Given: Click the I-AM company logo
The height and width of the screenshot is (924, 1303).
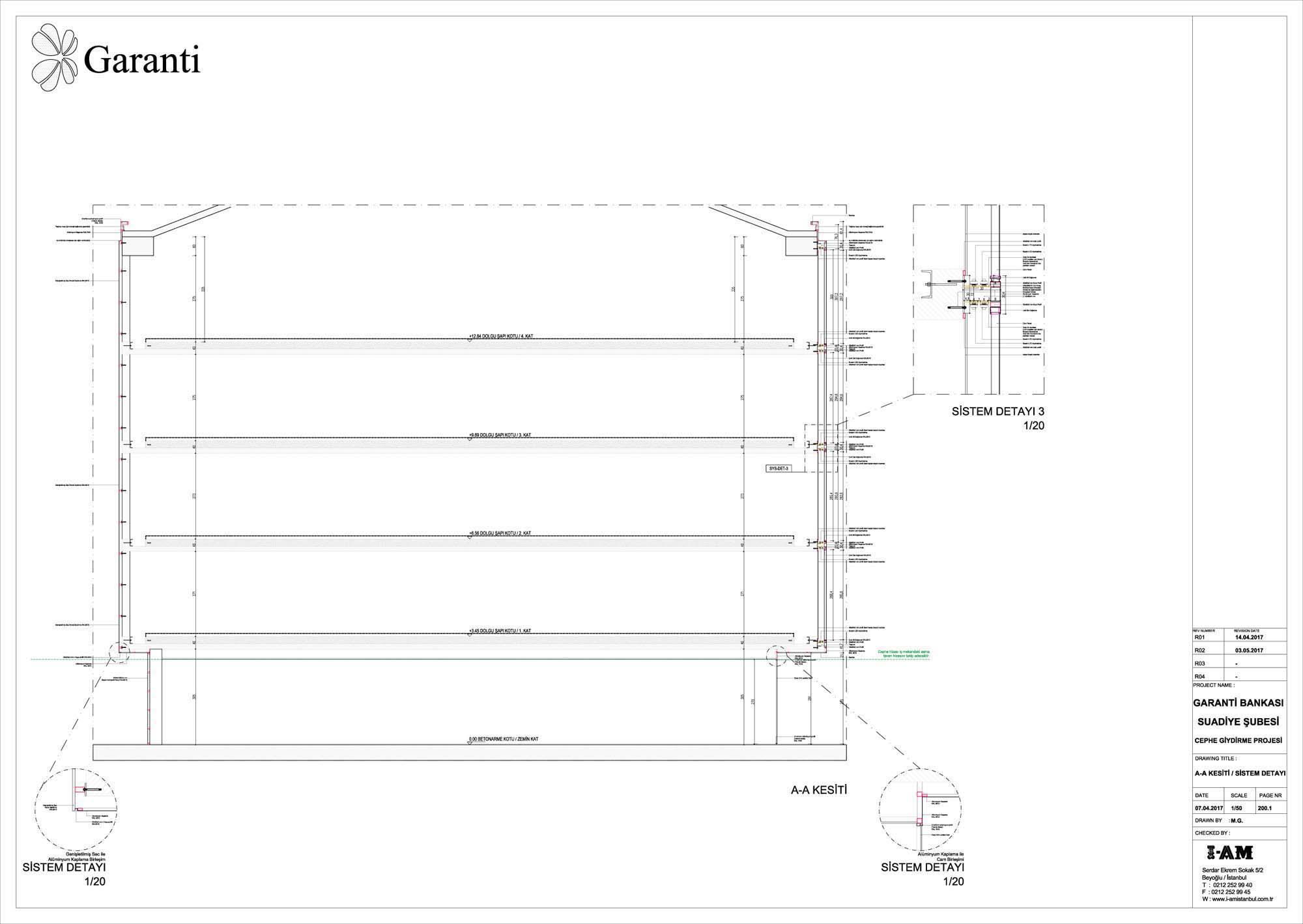Looking at the screenshot, I should (1230, 852).
